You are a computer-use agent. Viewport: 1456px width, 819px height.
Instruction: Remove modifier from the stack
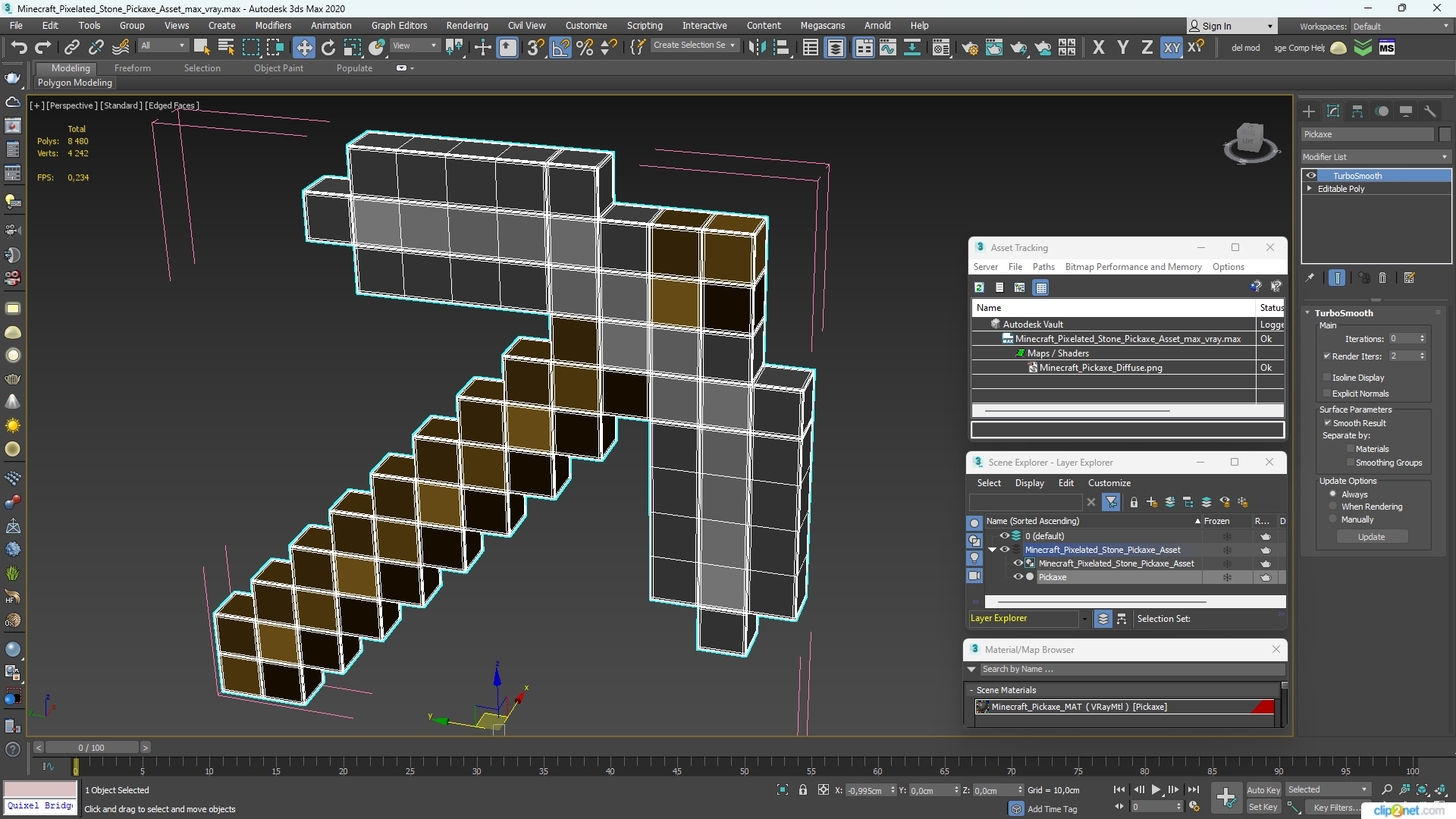pyautogui.click(x=1382, y=278)
